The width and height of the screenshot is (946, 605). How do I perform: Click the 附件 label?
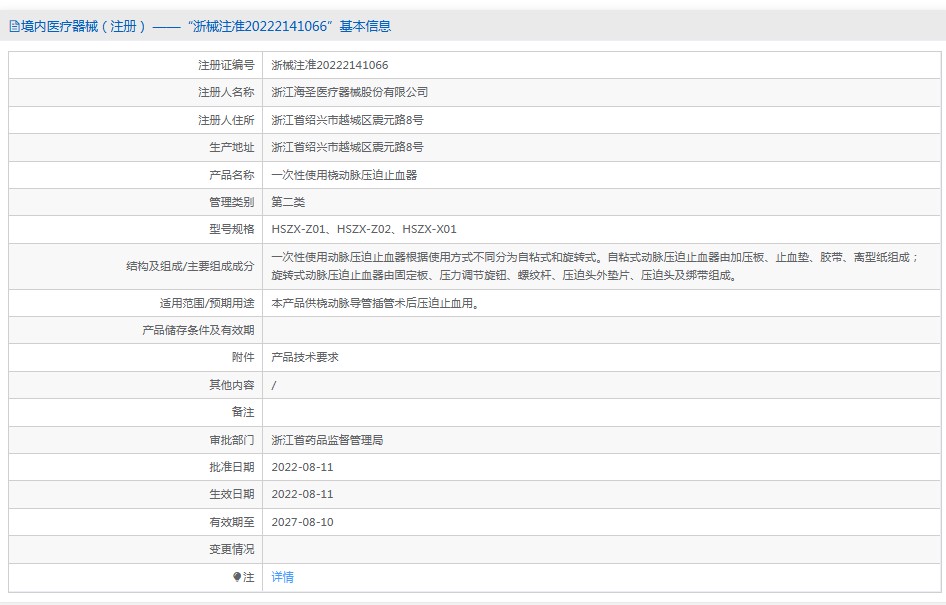pyautogui.click(x=243, y=358)
